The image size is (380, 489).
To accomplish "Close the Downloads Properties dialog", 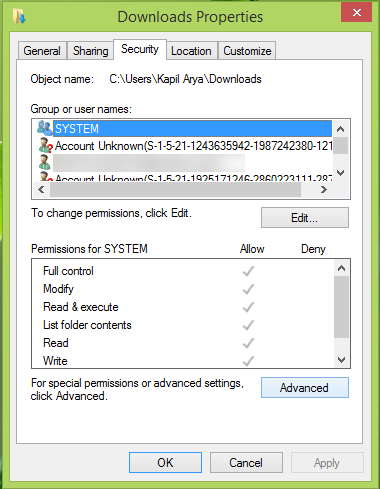I will [356, 13].
